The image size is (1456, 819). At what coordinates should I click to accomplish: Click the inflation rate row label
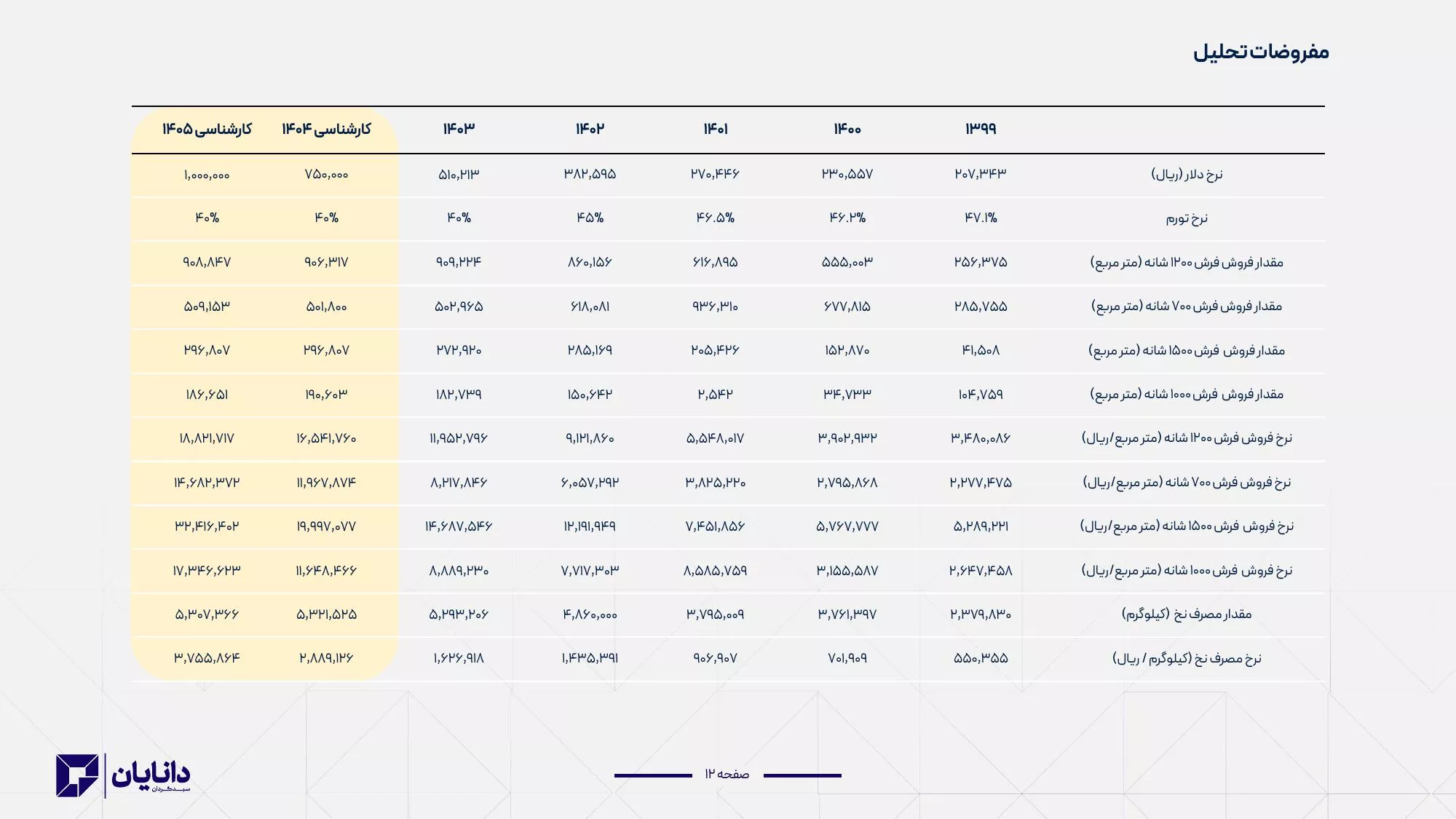pos(1187,218)
